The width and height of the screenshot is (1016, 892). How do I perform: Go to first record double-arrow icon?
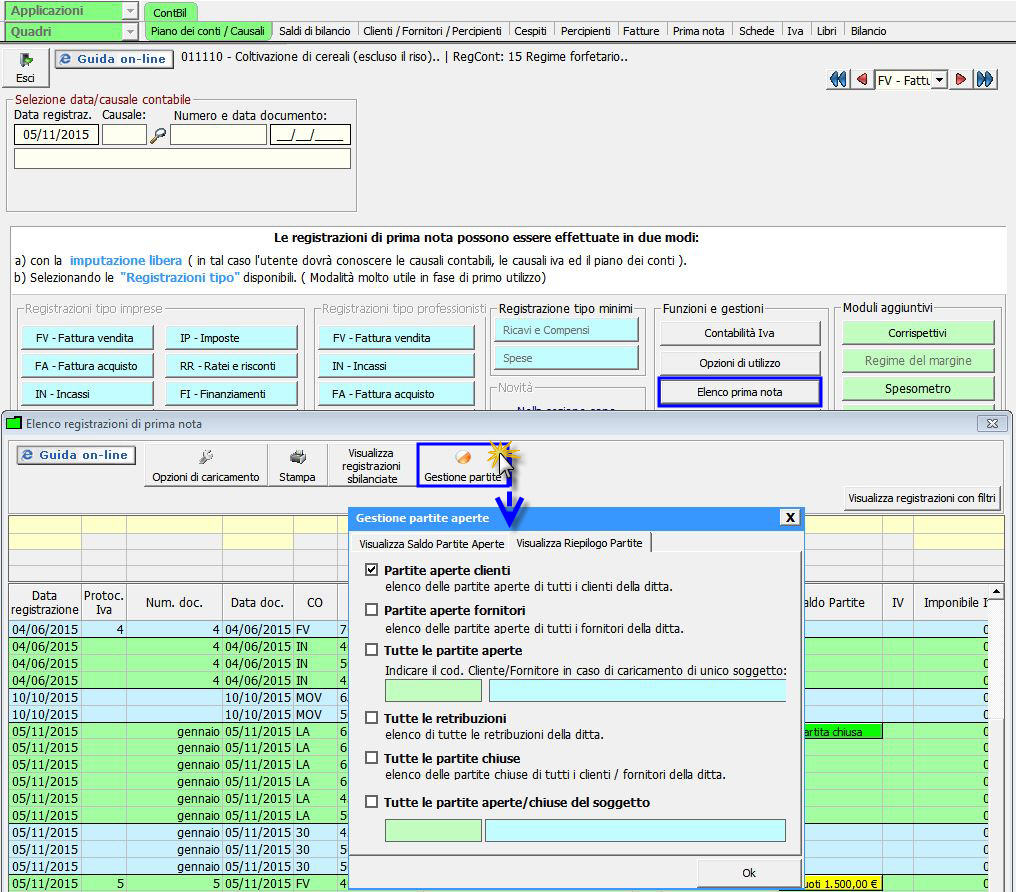838,80
